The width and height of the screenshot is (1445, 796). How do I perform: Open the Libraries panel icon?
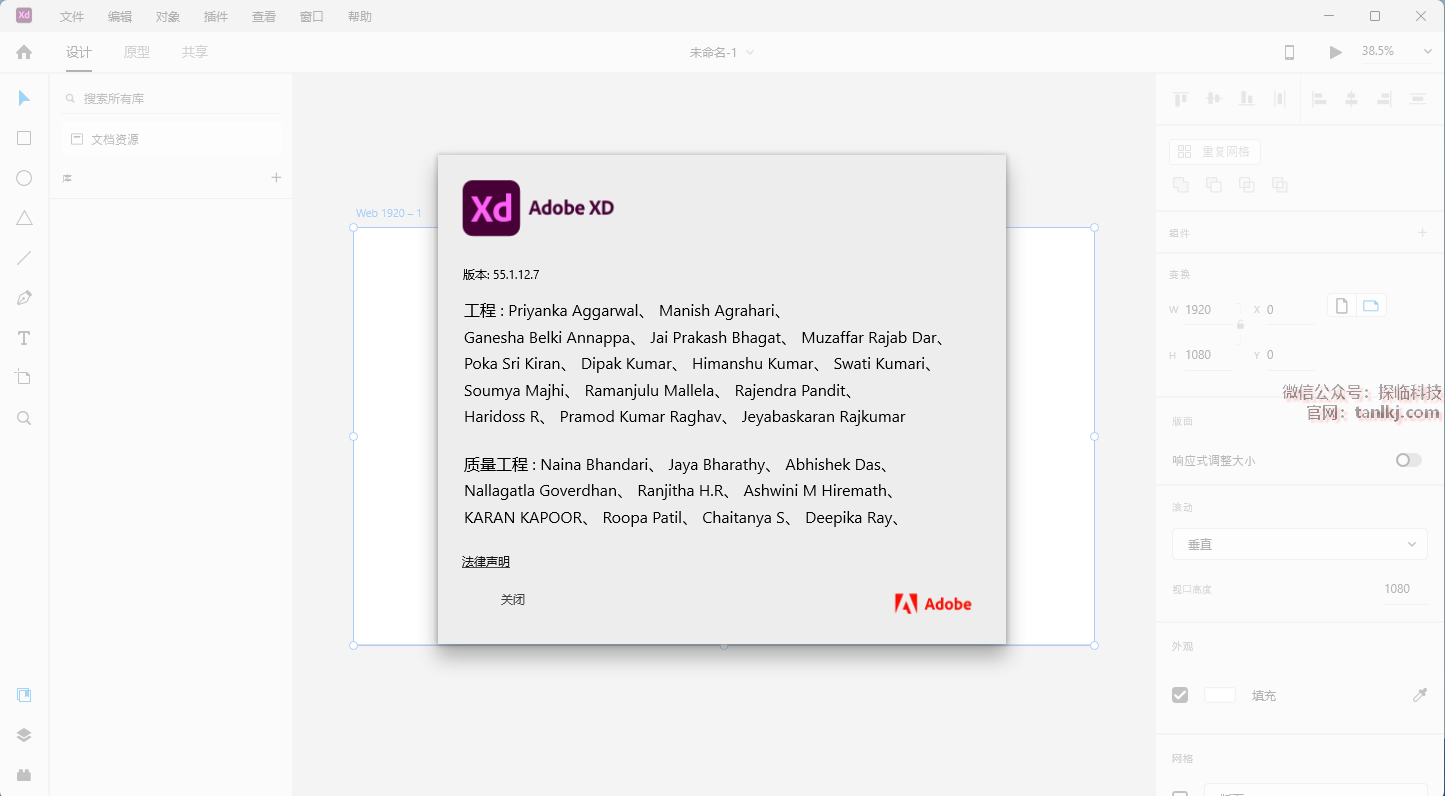[x=24, y=695]
